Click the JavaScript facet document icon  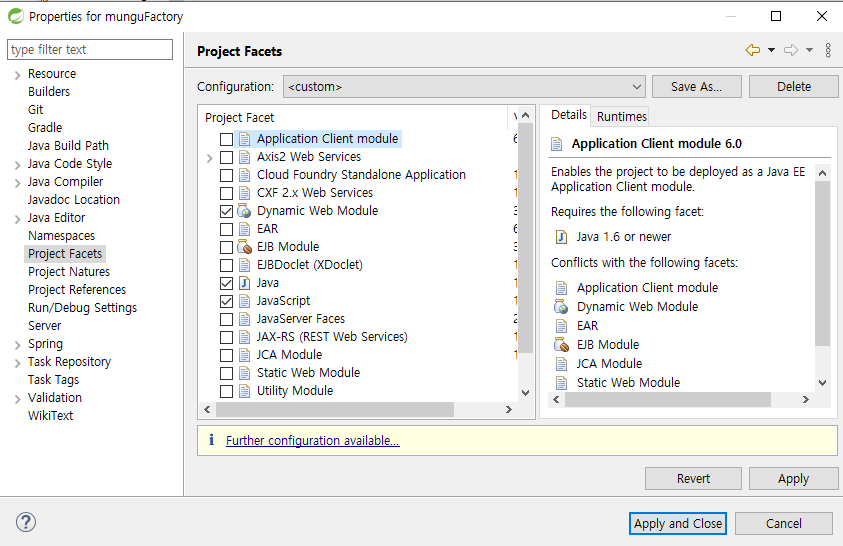pos(244,301)
